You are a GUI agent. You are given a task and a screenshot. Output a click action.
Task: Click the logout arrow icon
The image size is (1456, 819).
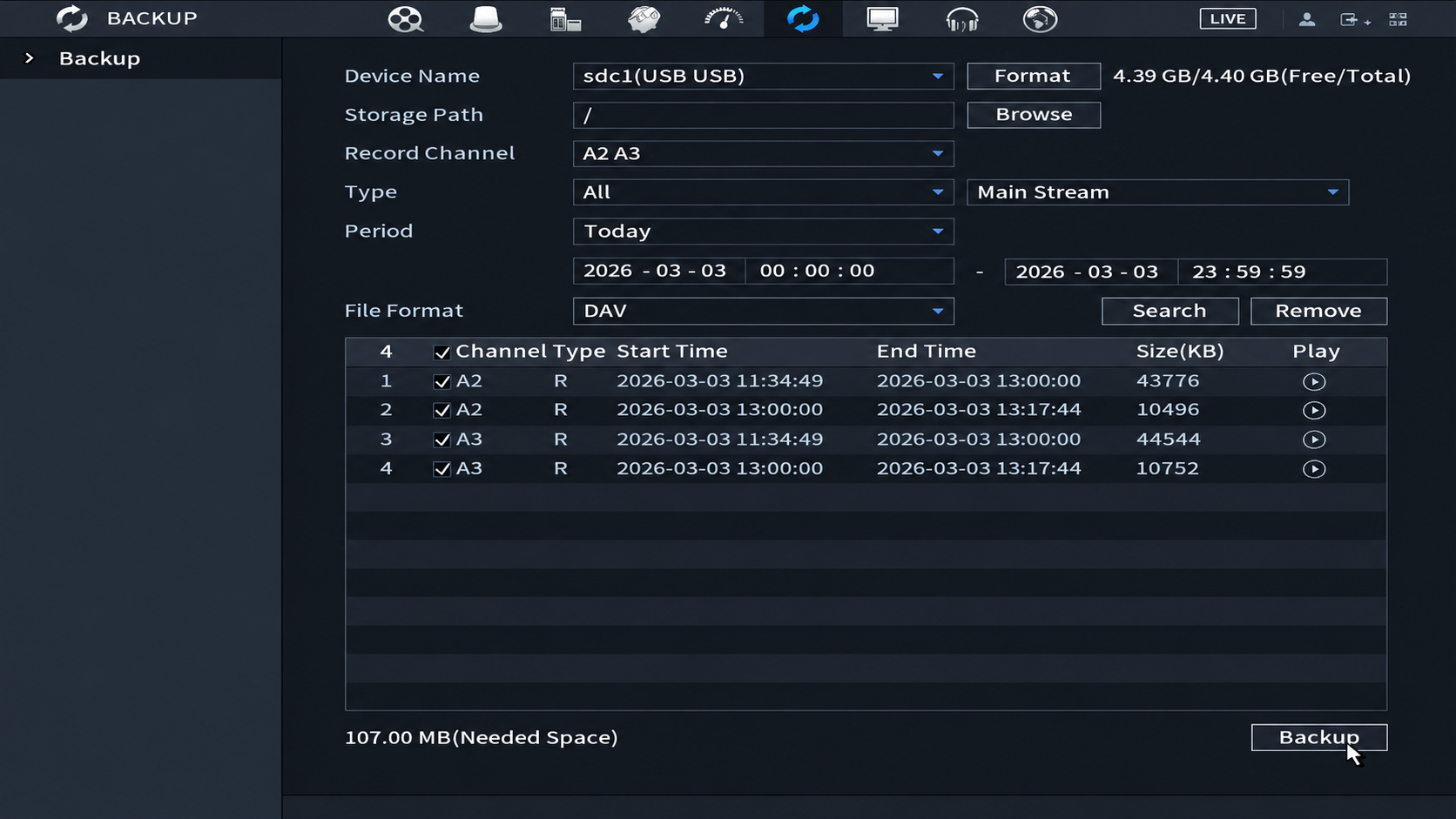(1350, 19)
